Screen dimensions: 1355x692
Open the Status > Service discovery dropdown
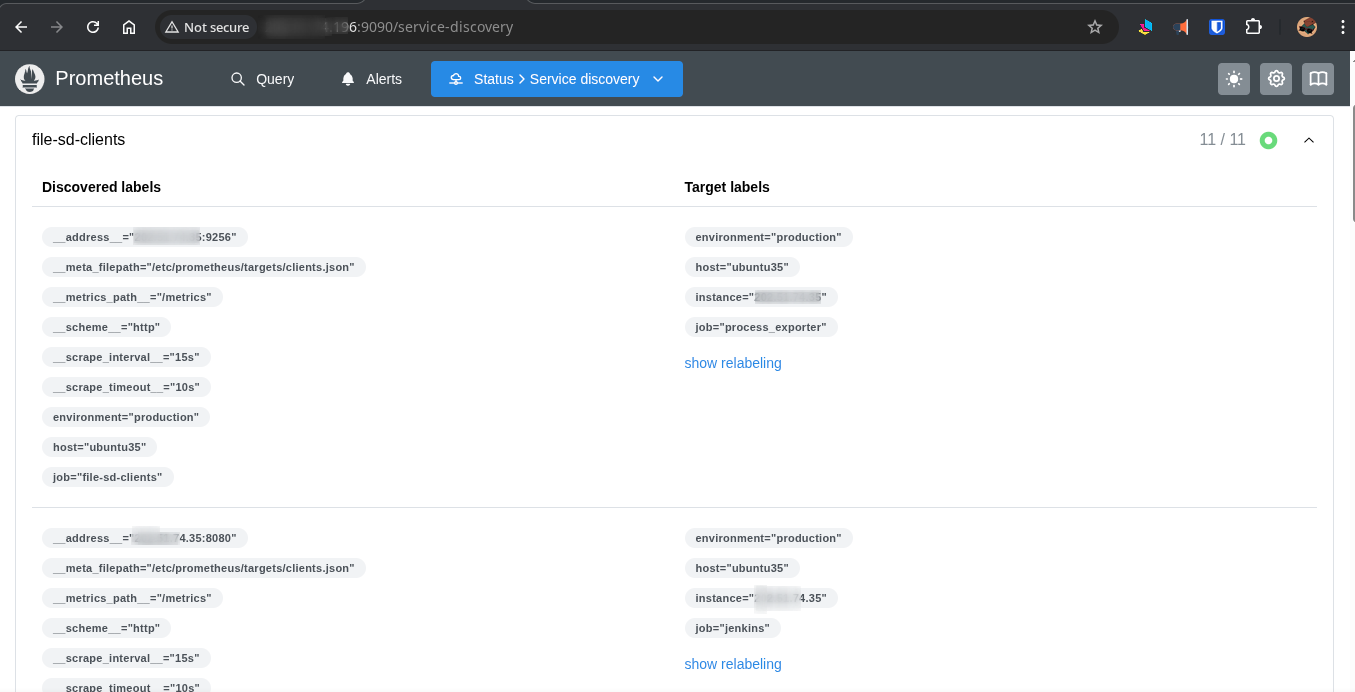556,78
